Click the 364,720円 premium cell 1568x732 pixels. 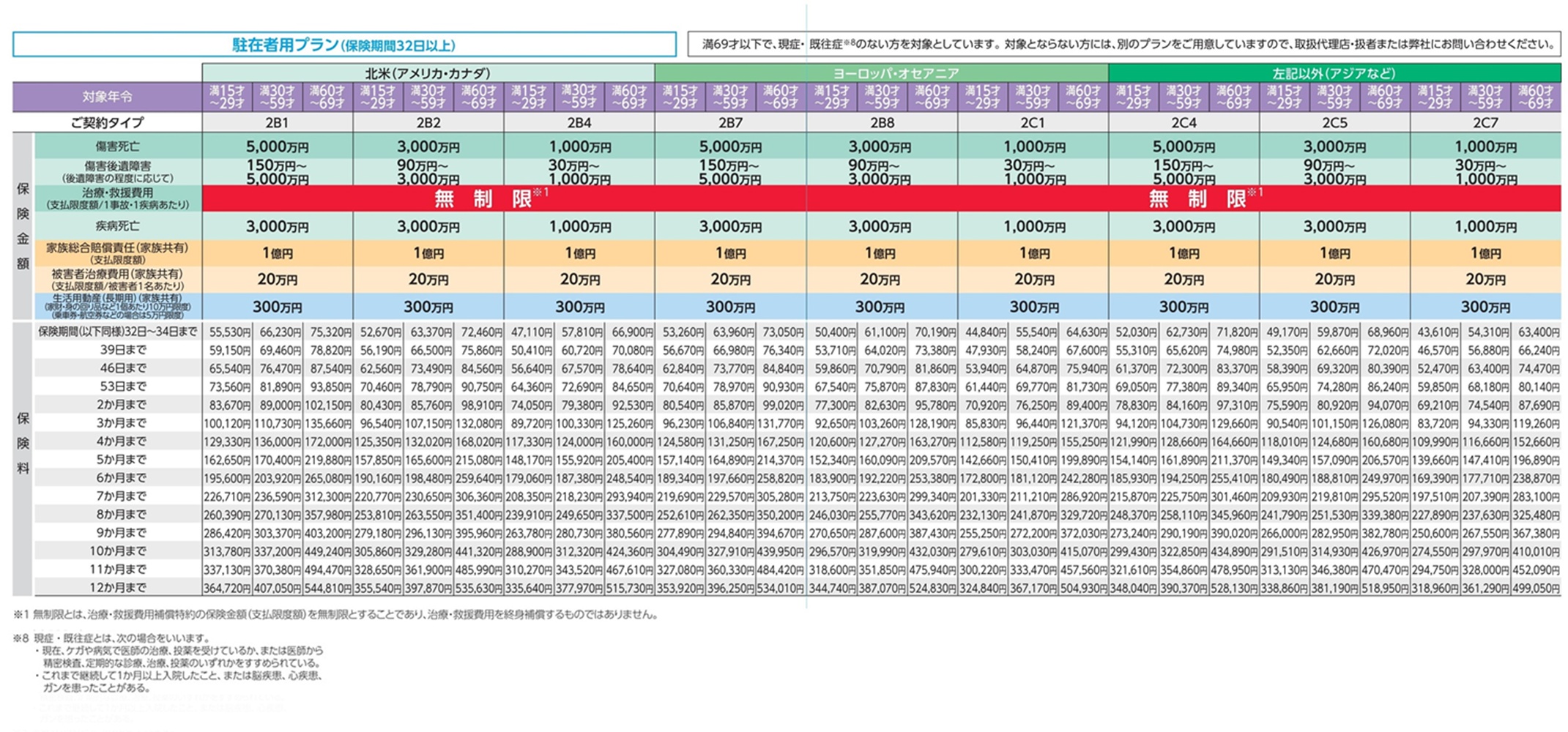[x=228, y=588]
